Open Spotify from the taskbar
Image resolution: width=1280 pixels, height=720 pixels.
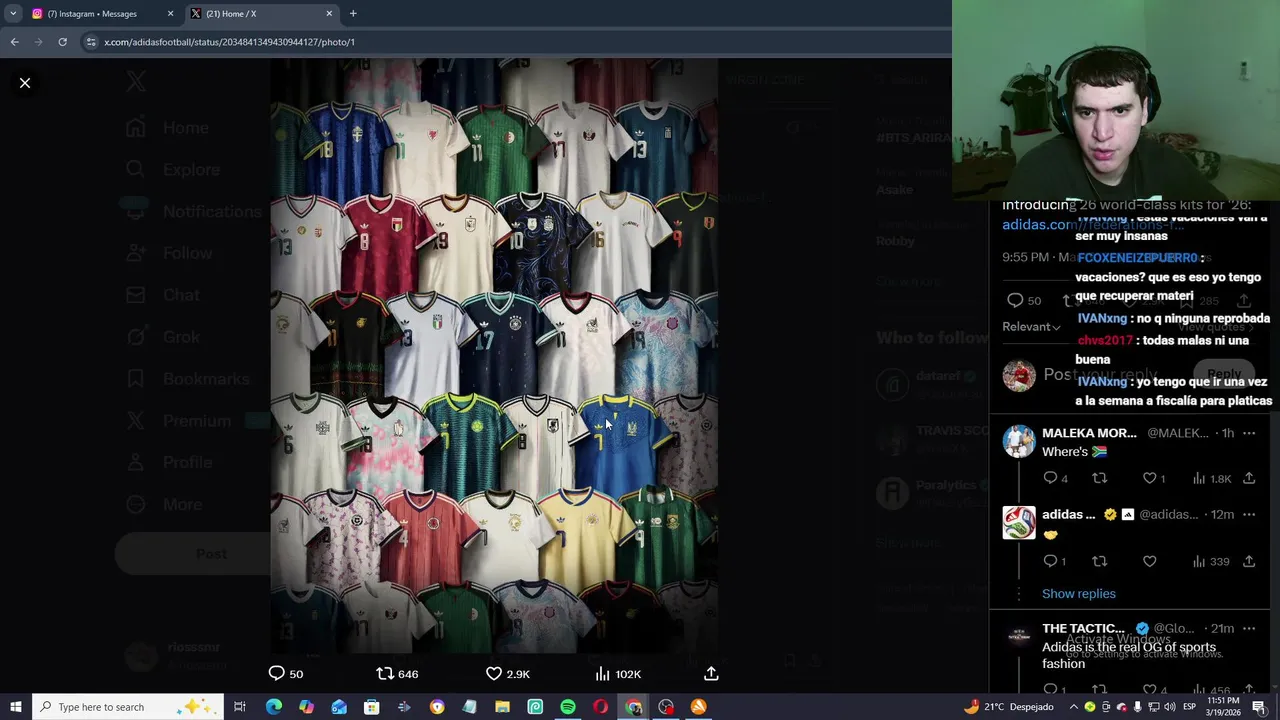pos(568,707)
